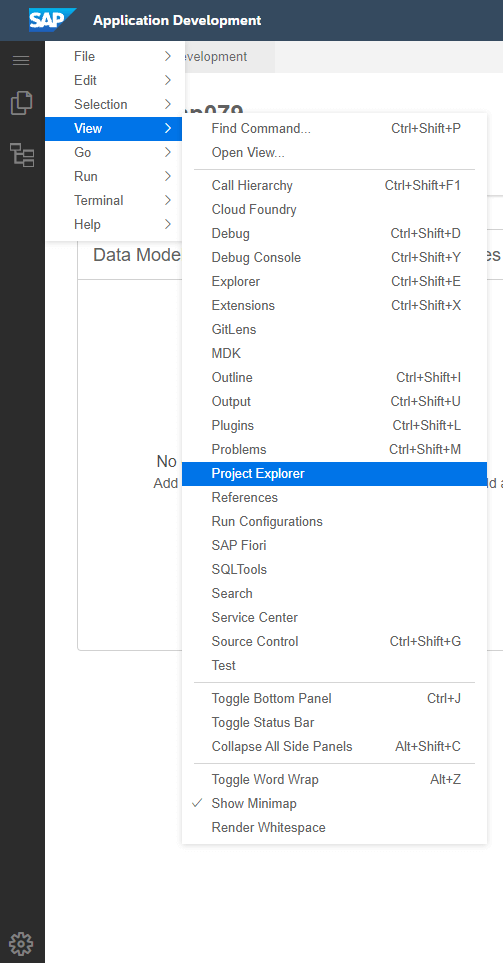Select Cloud Foundry menu item
Screen dimensions: 503x963
(x=334, y=209)
